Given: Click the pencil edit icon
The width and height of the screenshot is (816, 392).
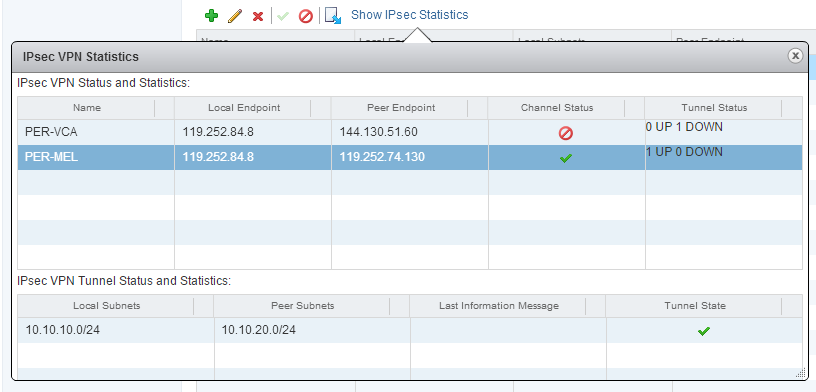Looking at the screenshot, I should click(x=235, y=16).
